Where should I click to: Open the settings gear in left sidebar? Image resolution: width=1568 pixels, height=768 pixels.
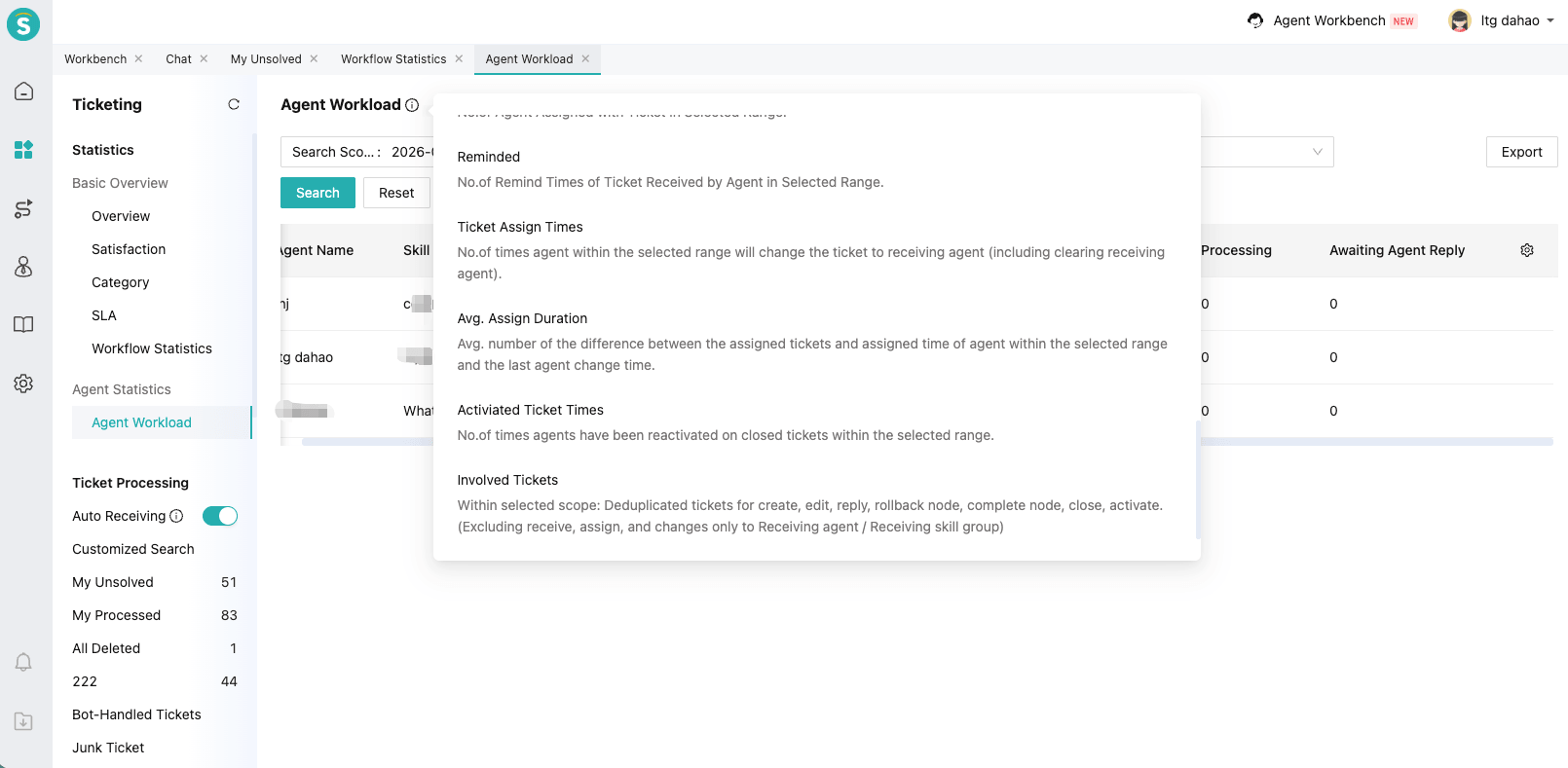(23, 384)
